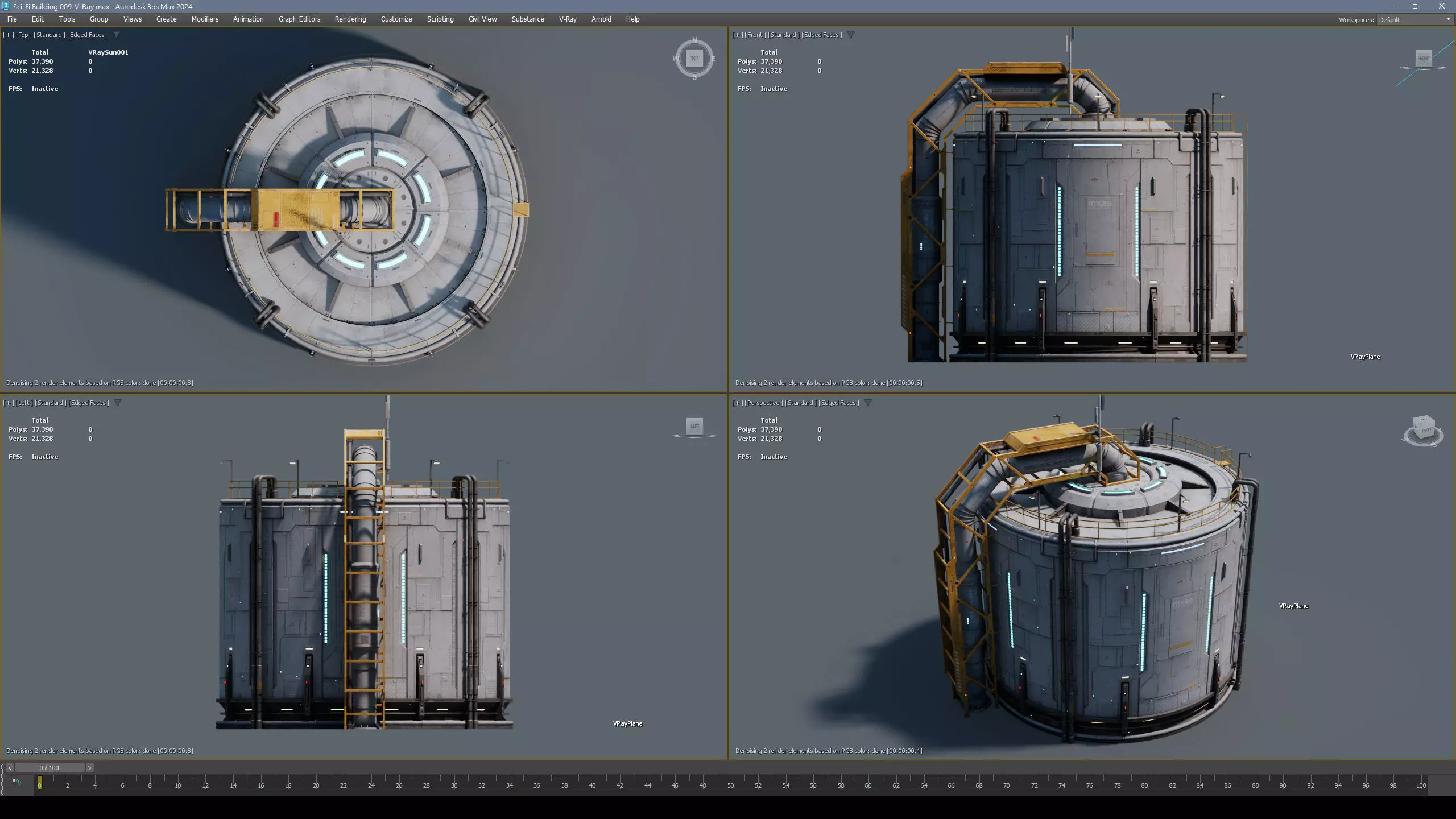Open the [Standard] menu in the Perspective viewport
Viewport: 1456px width, 819px height.
801,403
